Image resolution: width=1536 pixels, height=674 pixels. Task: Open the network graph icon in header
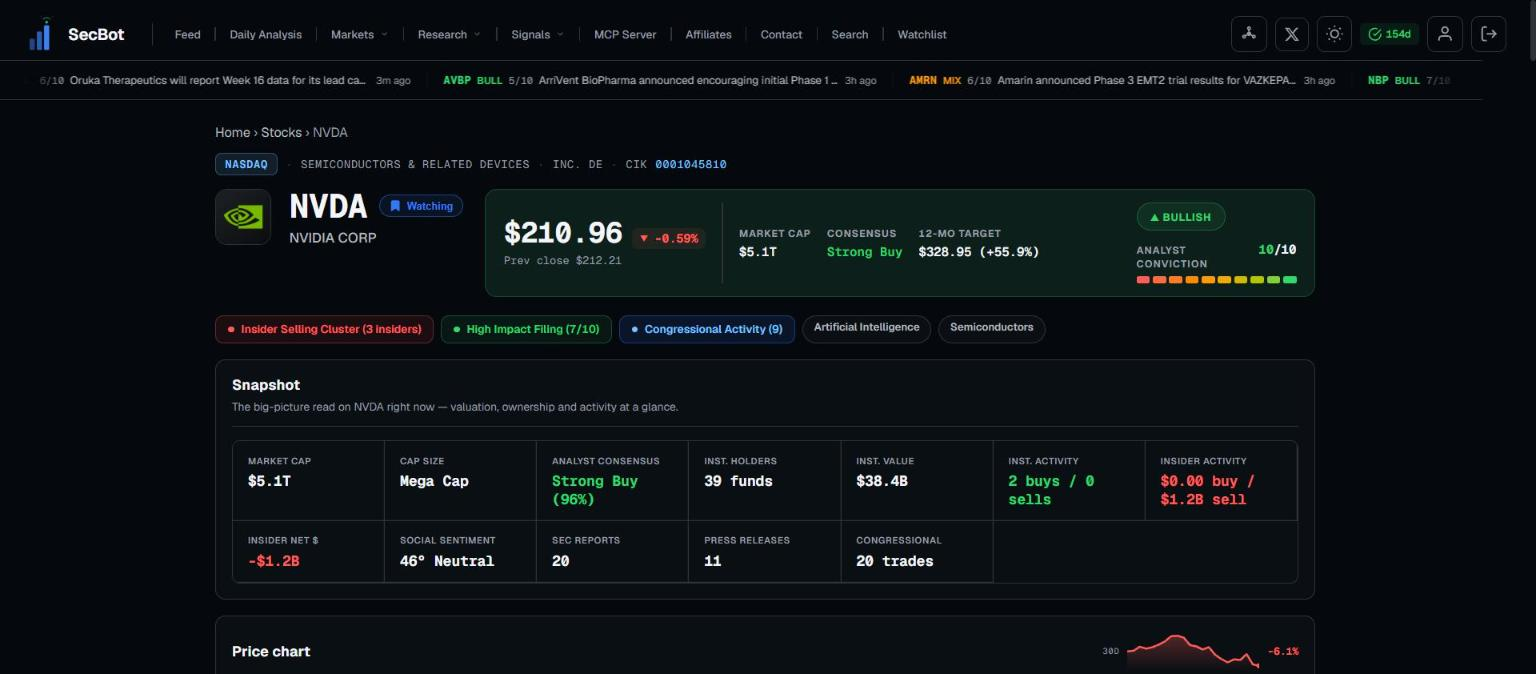pyautogui.click(x=1248, y=34)
